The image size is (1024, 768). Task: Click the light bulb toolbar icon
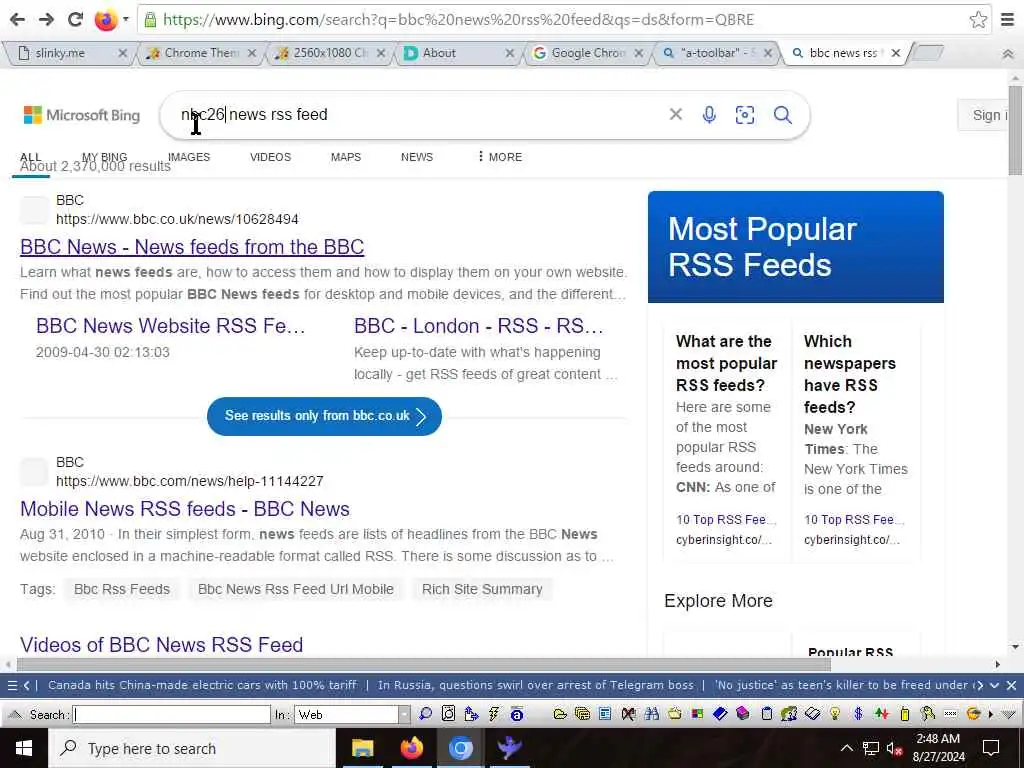tap(835, 714)
